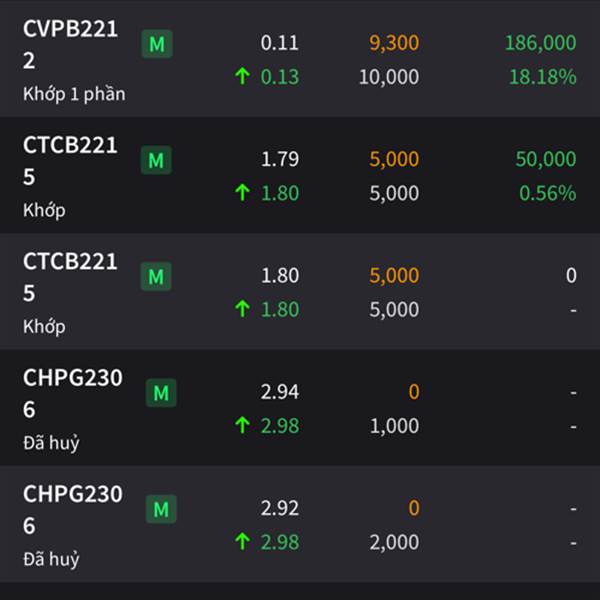Tap the M badge on CHPG2306 2.94 order
Screen dimensions: 600x600
pos(161,393)
